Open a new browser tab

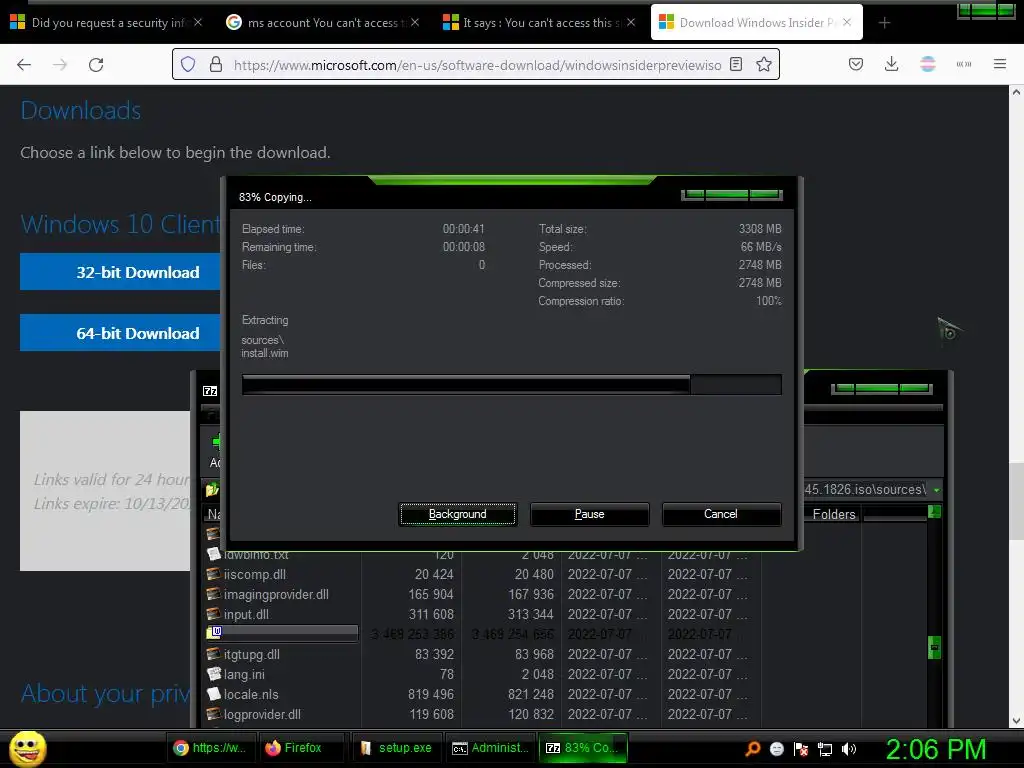click(884, 23)
